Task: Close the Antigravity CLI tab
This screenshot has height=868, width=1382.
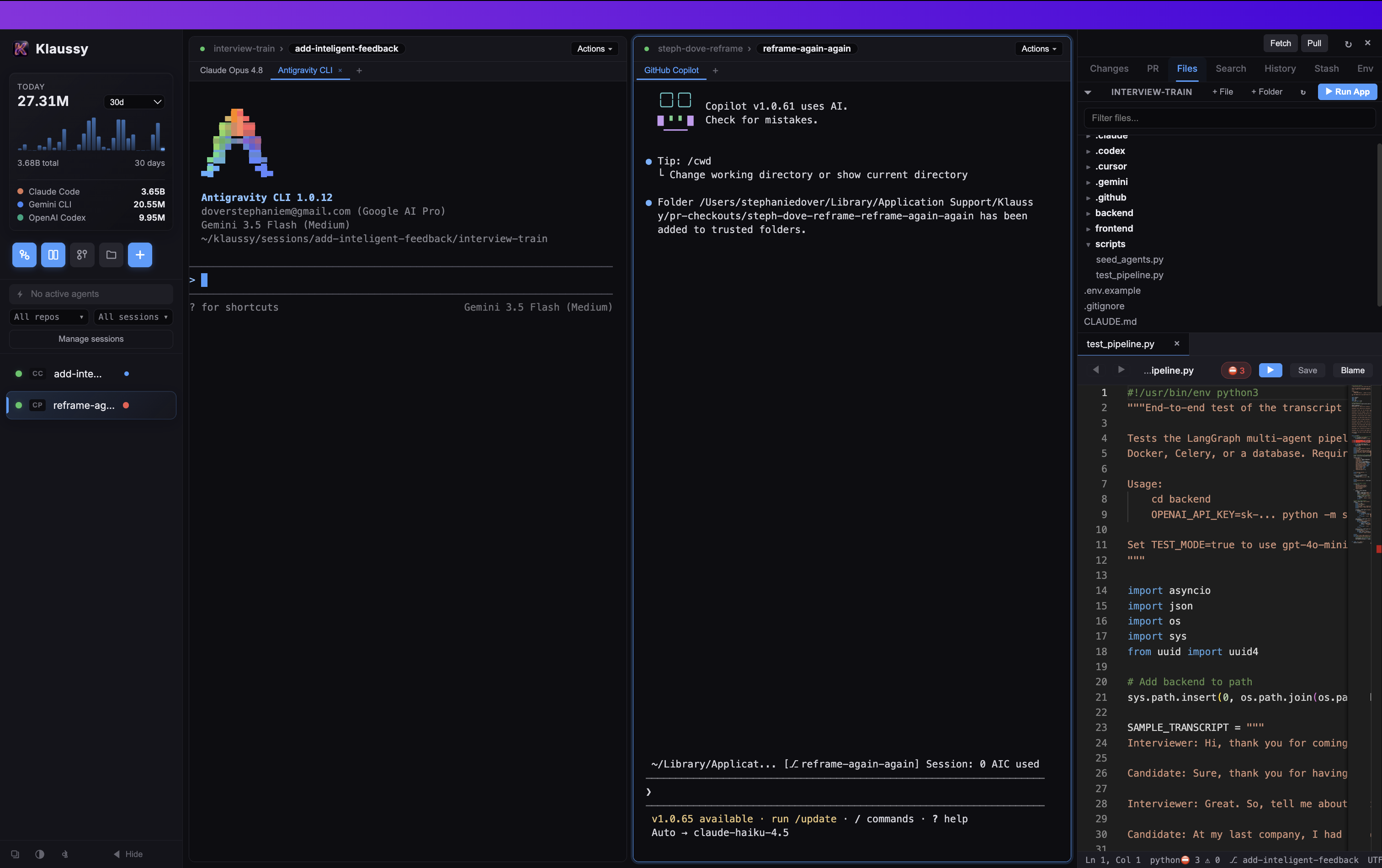Action: tap(340, 70)
